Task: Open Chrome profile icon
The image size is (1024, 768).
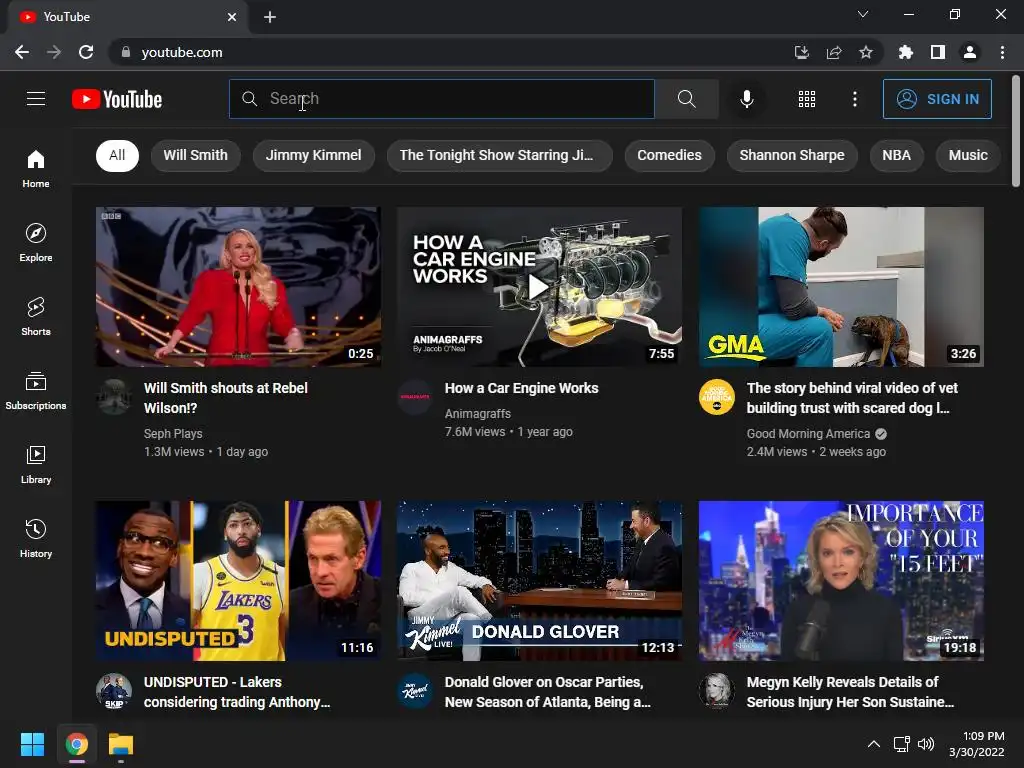Action: 970,52
